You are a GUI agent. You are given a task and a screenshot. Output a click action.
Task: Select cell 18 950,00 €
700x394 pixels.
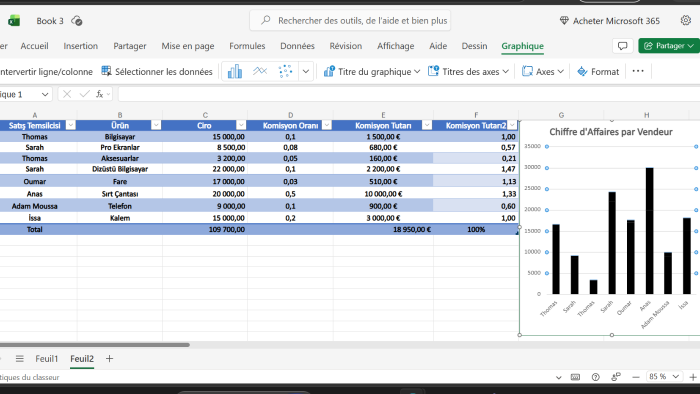(383, 229)
